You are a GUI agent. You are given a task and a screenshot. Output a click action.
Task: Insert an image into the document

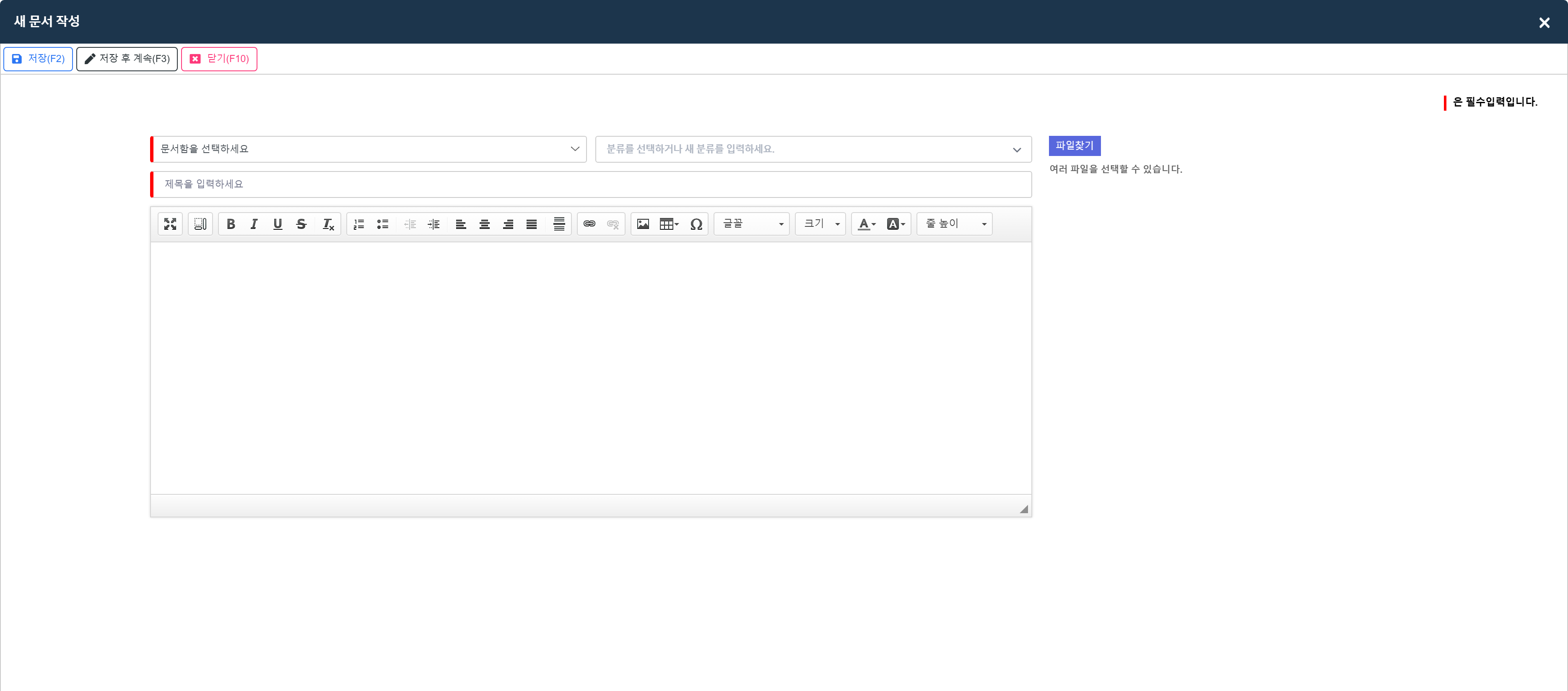(643, 224)
